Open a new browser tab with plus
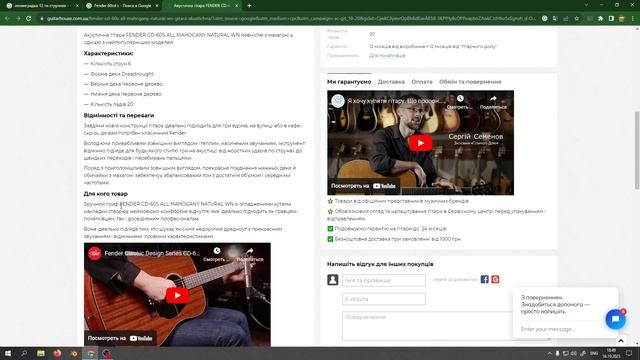Screen dimensions: 640x360 click(249, 6)
